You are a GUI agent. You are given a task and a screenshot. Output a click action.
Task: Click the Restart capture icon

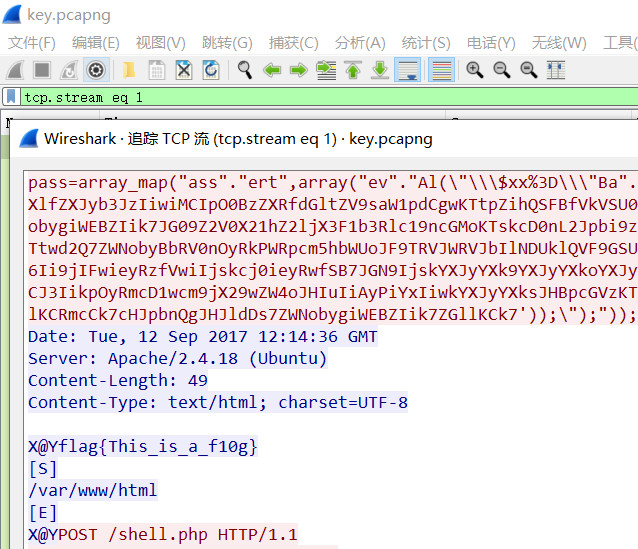tap(69, 70)
